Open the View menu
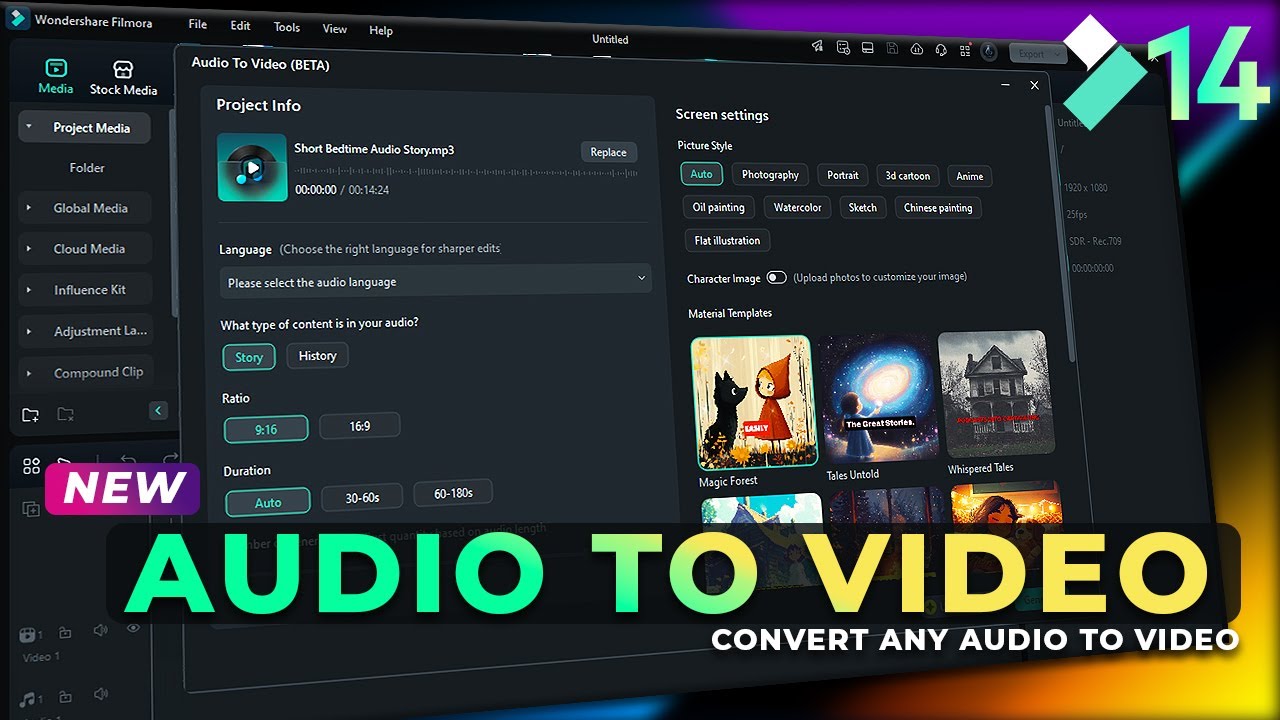1280x720 pixels. click(x=335, y=29)
